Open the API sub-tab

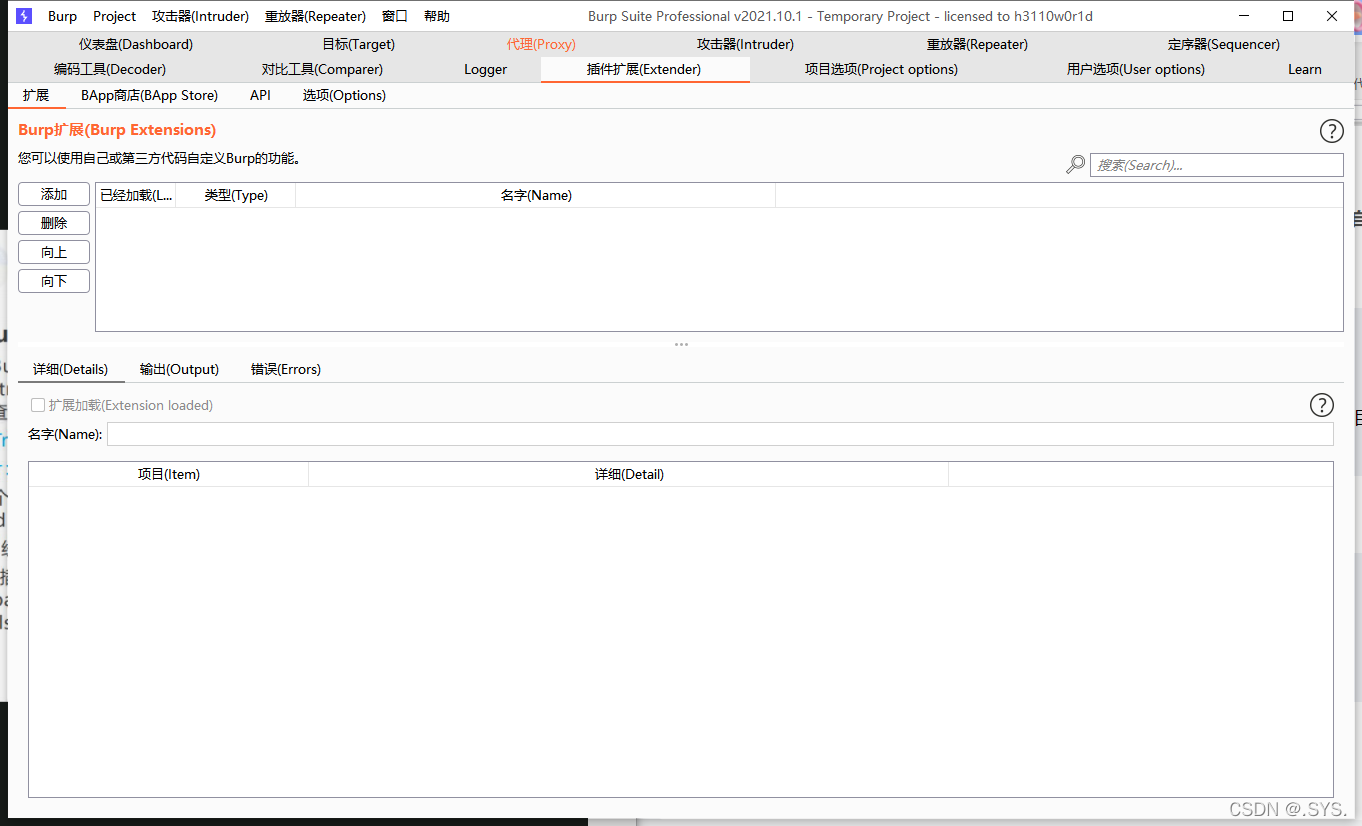[x=260, y=95]
